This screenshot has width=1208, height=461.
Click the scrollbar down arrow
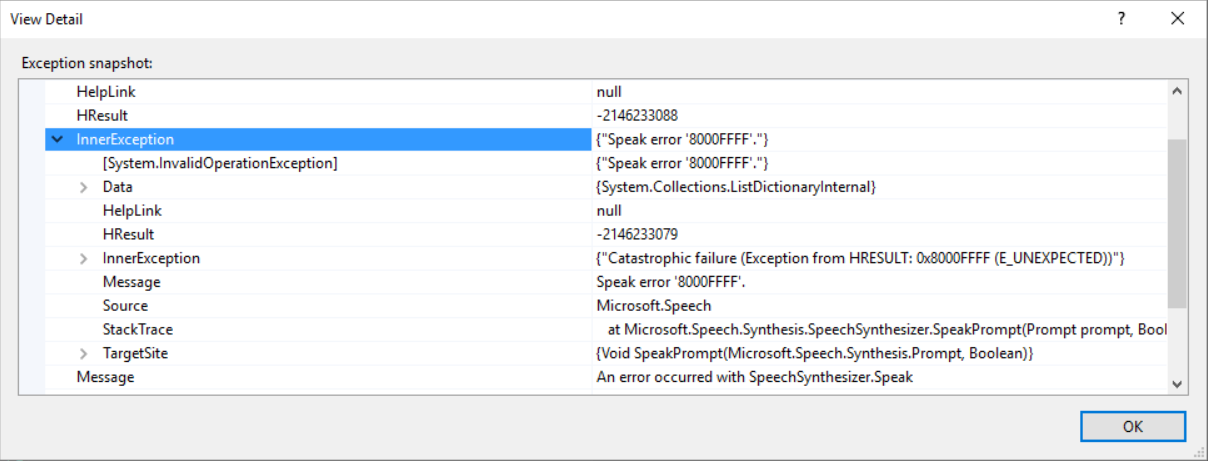click(x=1176, y=384)
